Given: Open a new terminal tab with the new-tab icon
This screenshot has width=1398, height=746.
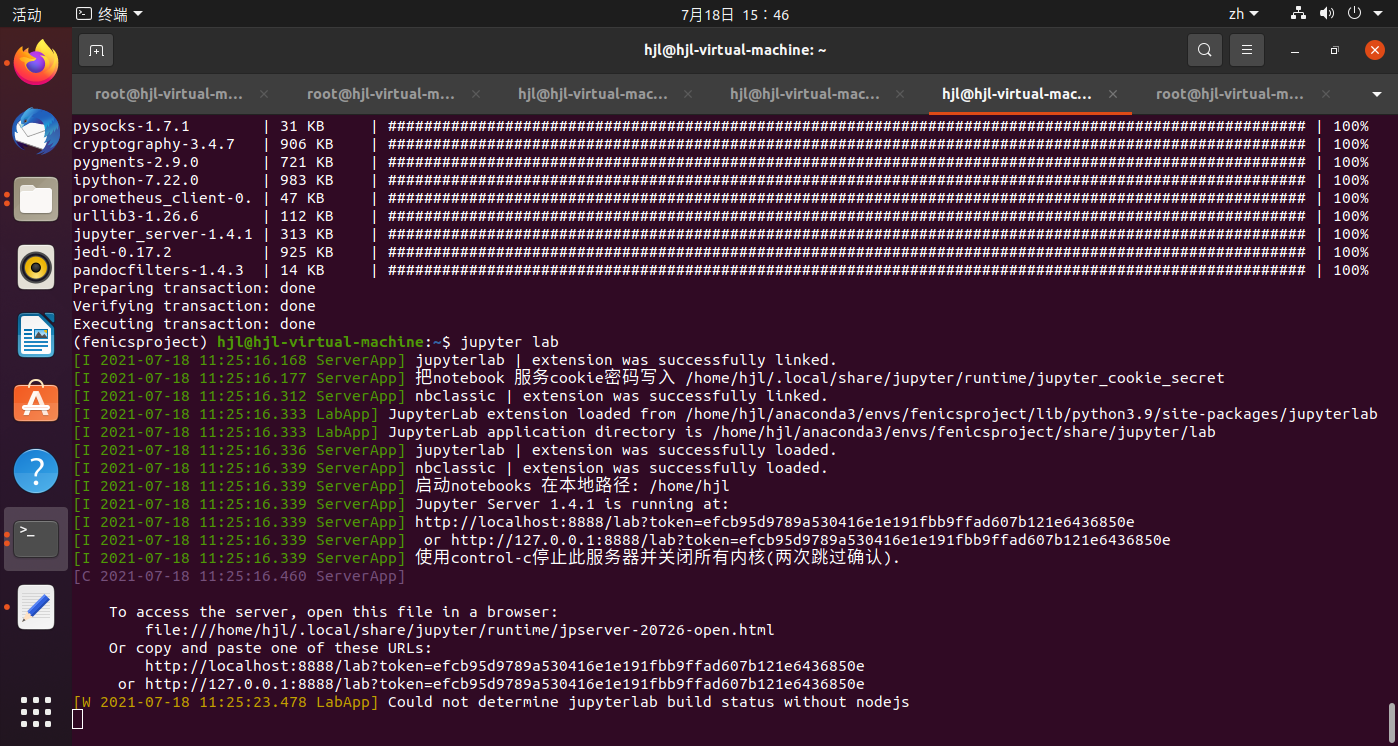Looking at the screenshot, I should click(x=96, y=49).
